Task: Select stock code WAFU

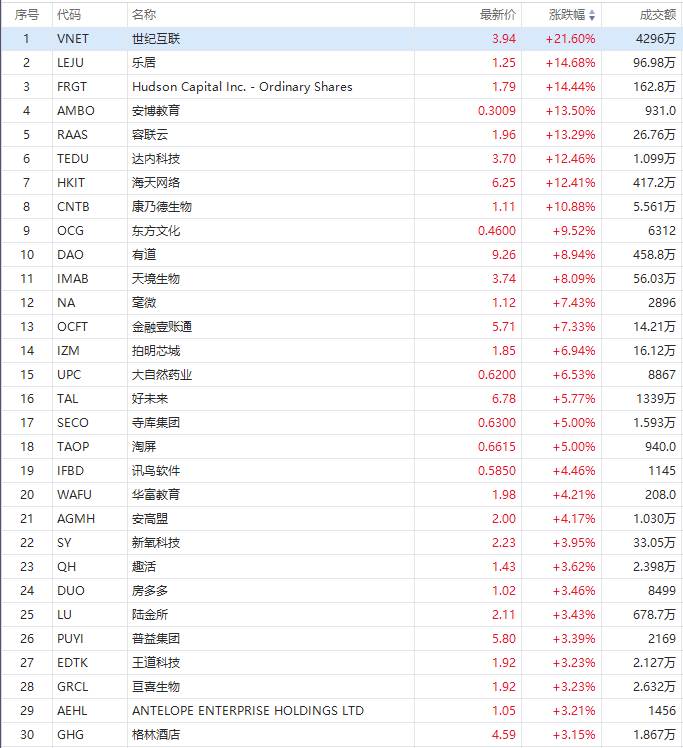Action: pos(74,495)
